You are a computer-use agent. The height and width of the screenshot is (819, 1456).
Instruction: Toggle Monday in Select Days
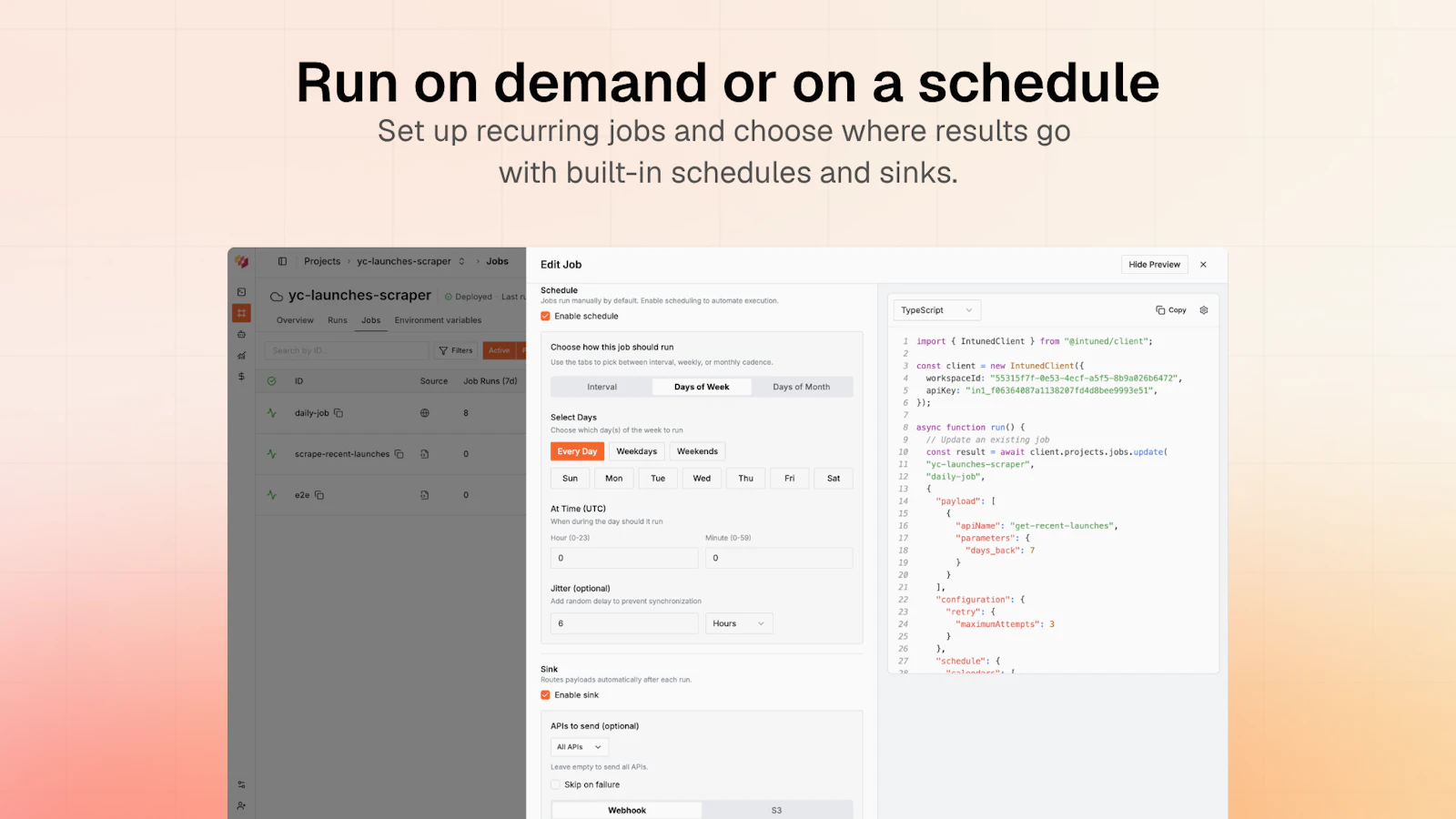pyautogui.click(x=614, y=479)
